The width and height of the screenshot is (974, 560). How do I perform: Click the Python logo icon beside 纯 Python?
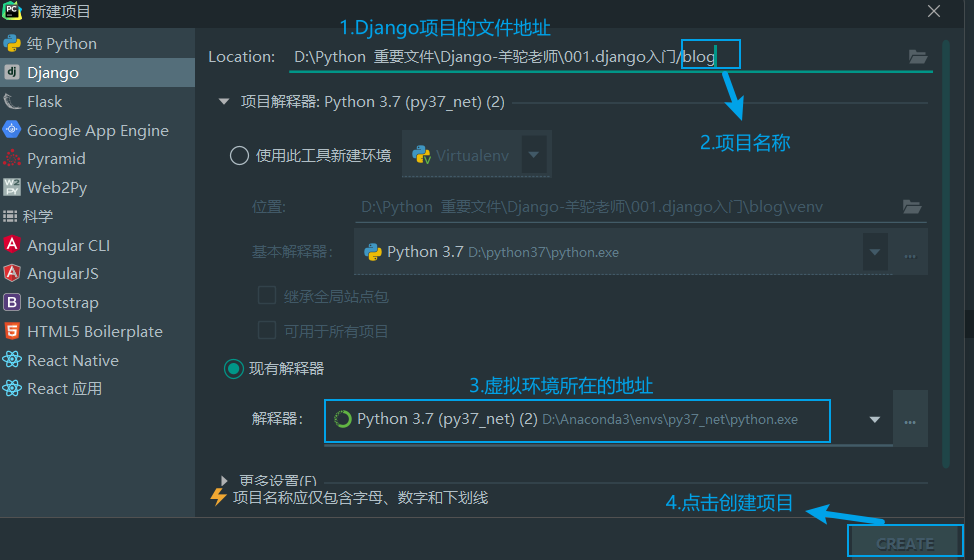(12, 43)
